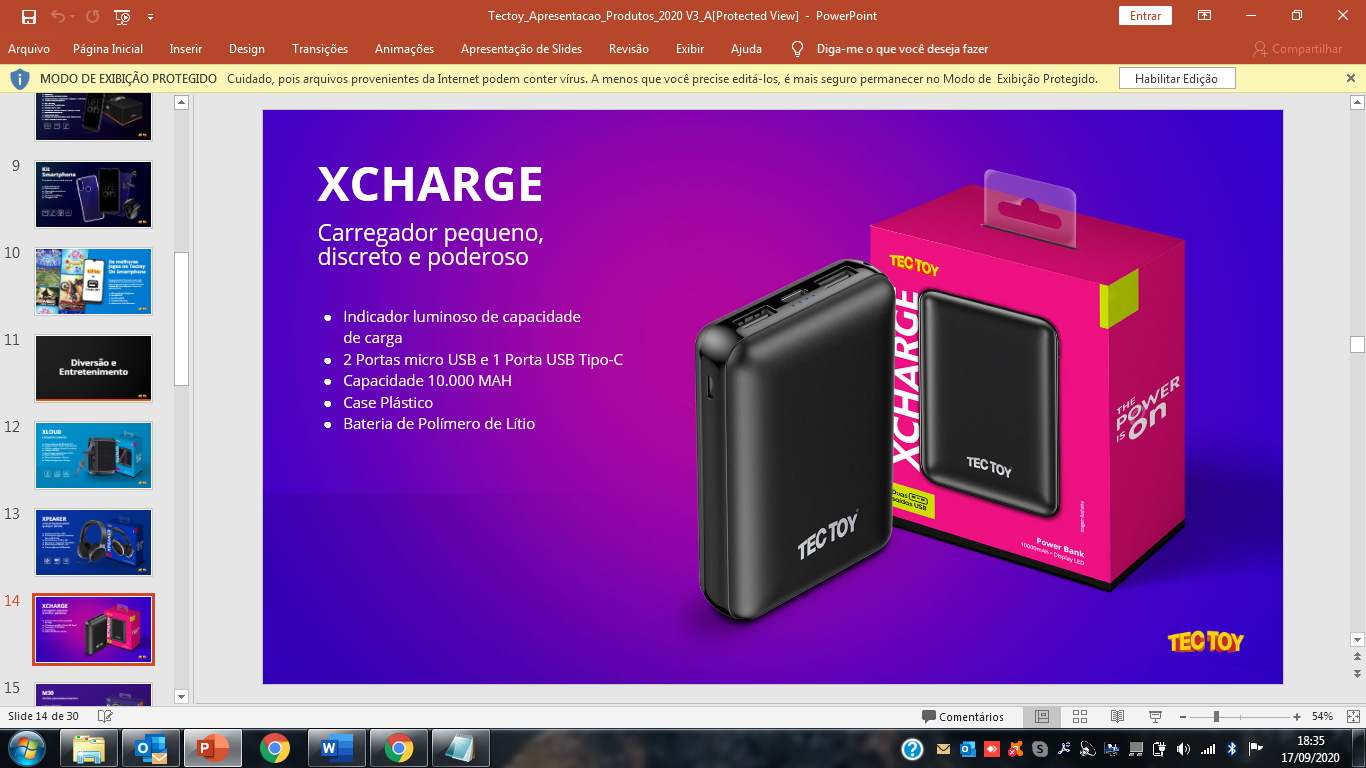Screen dimensions: 1366x768
Task: Click the 54% zoom level
Action: (x=1322, y=716)
